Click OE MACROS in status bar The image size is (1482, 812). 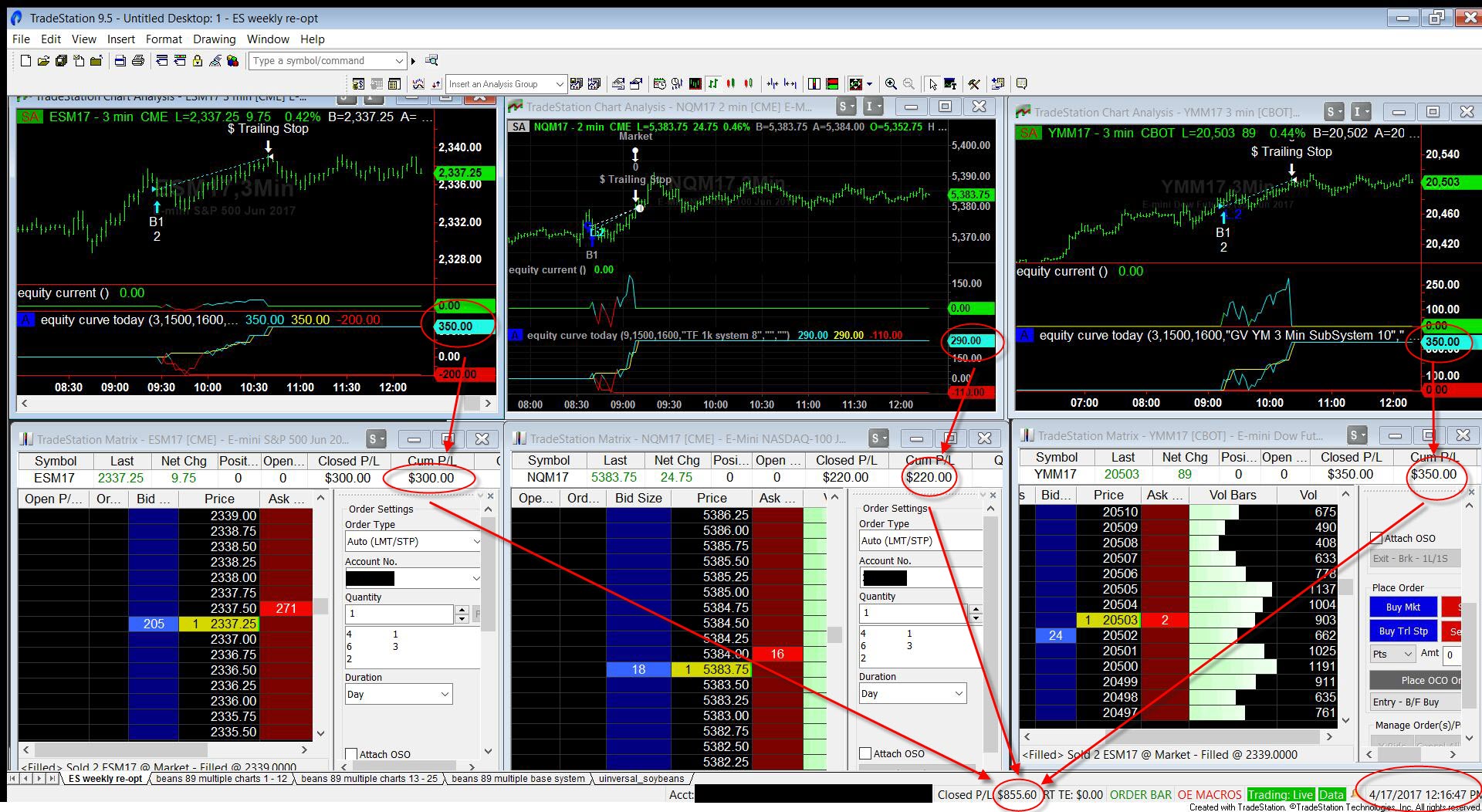(x=1210, y=794)
